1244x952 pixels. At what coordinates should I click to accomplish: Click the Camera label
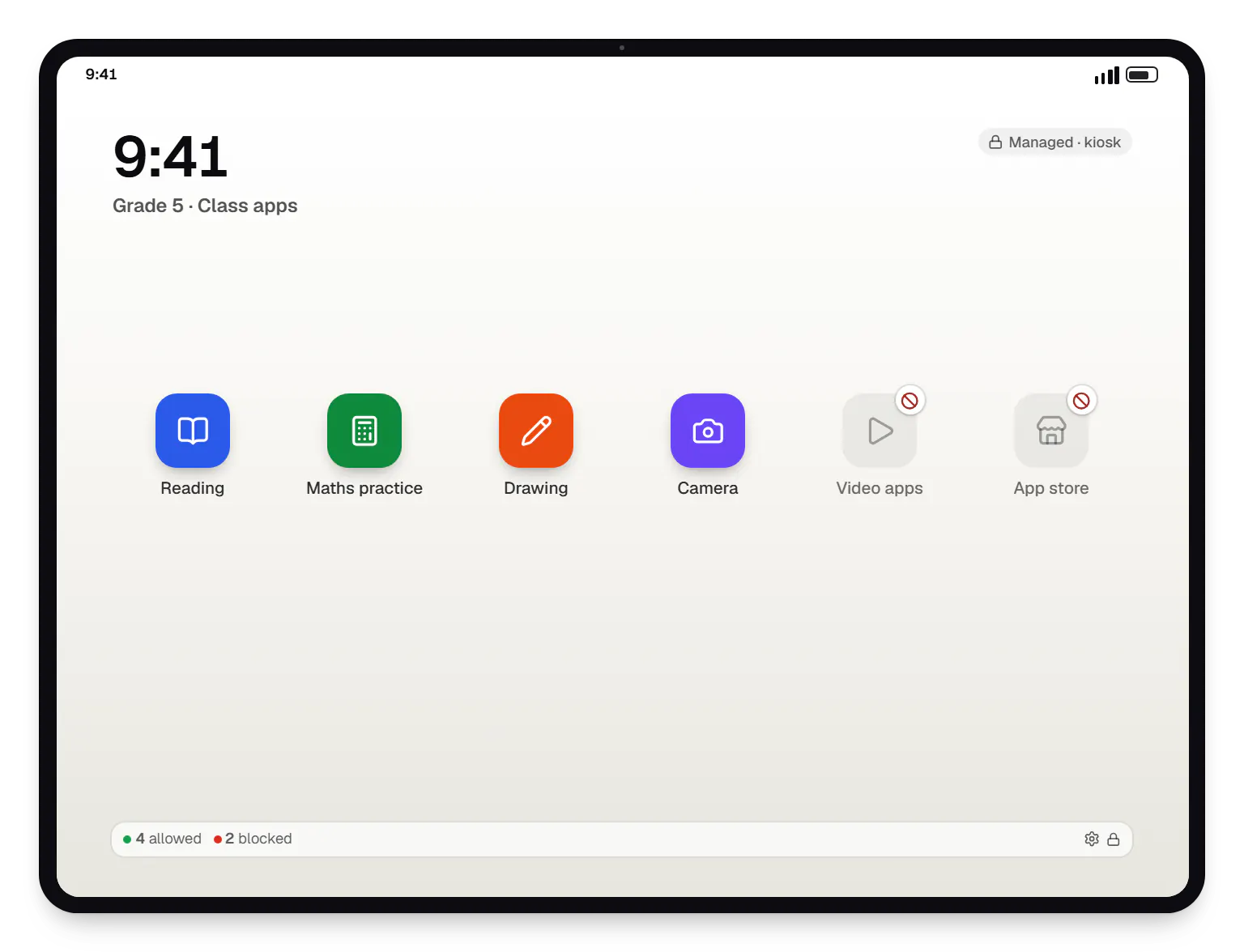click(x=708, y=488)
